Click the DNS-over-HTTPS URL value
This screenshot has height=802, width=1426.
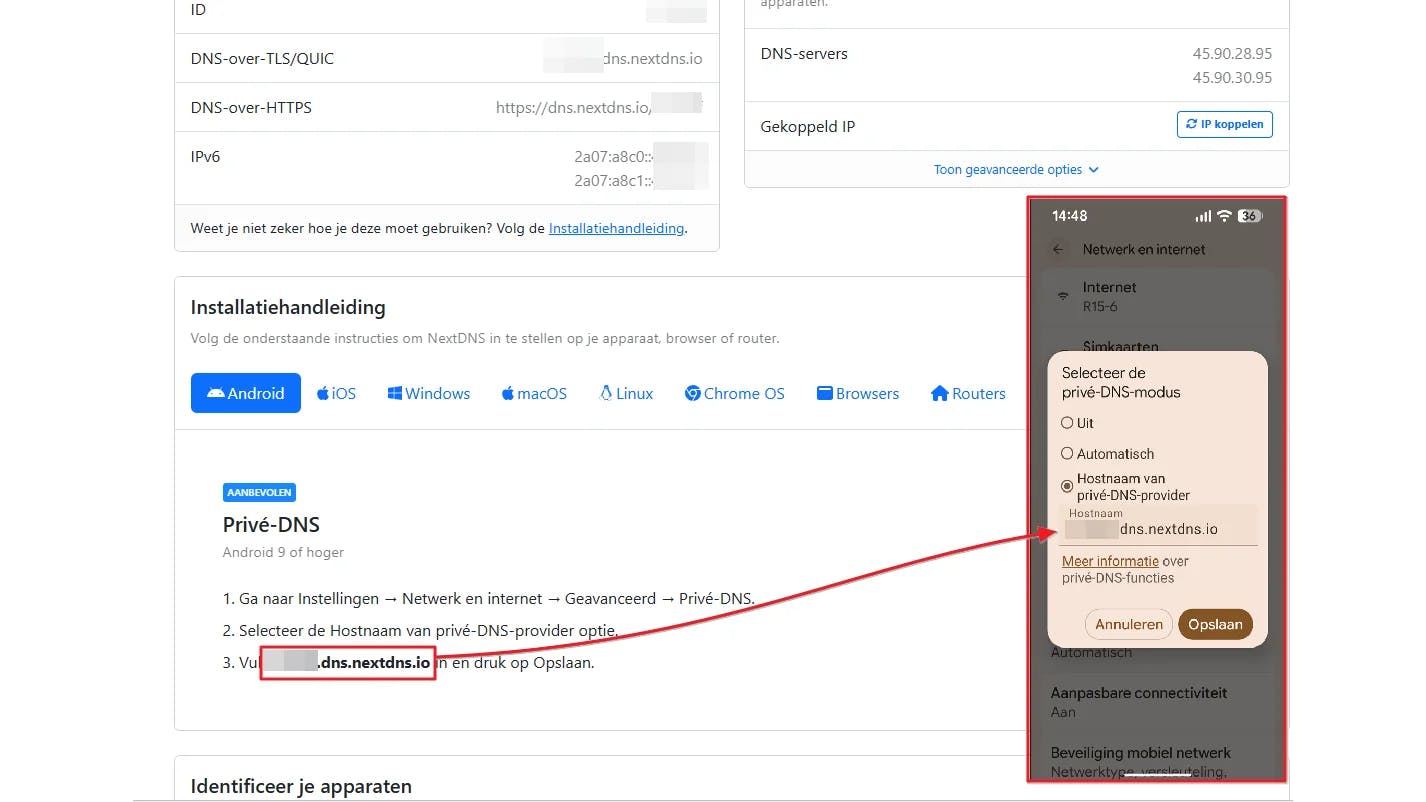coord(598,107)
